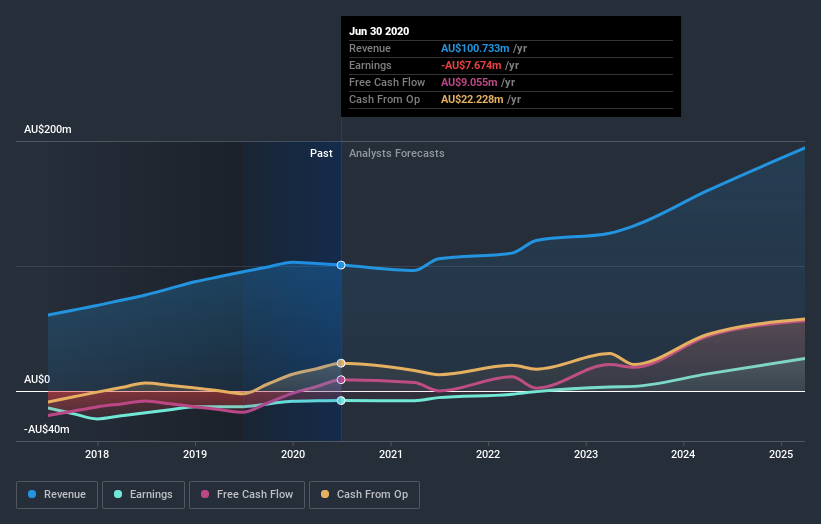Click the -AU$7.674m earnings value
This screenshot has width=821, height=524.
click(x=471, y=65)
